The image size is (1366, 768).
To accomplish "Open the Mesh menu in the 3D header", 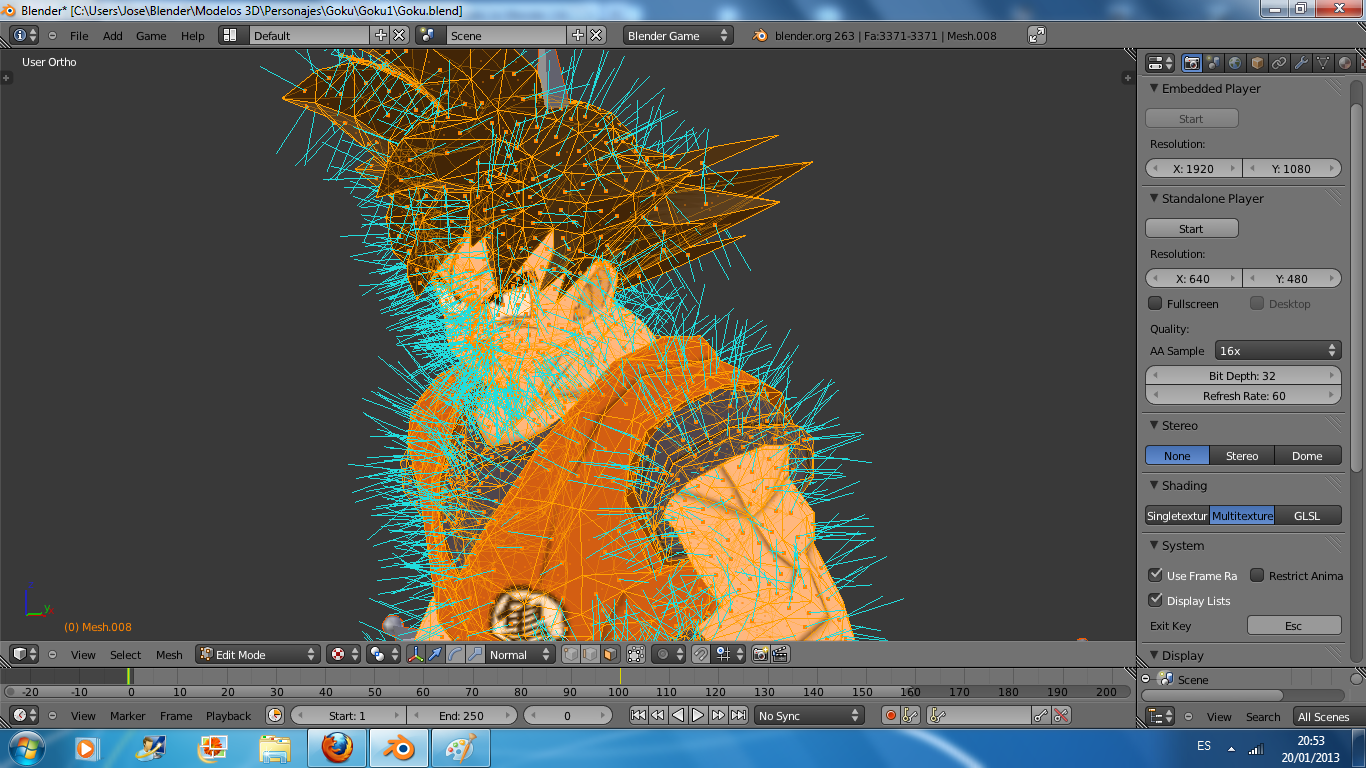I will [169, 655].
